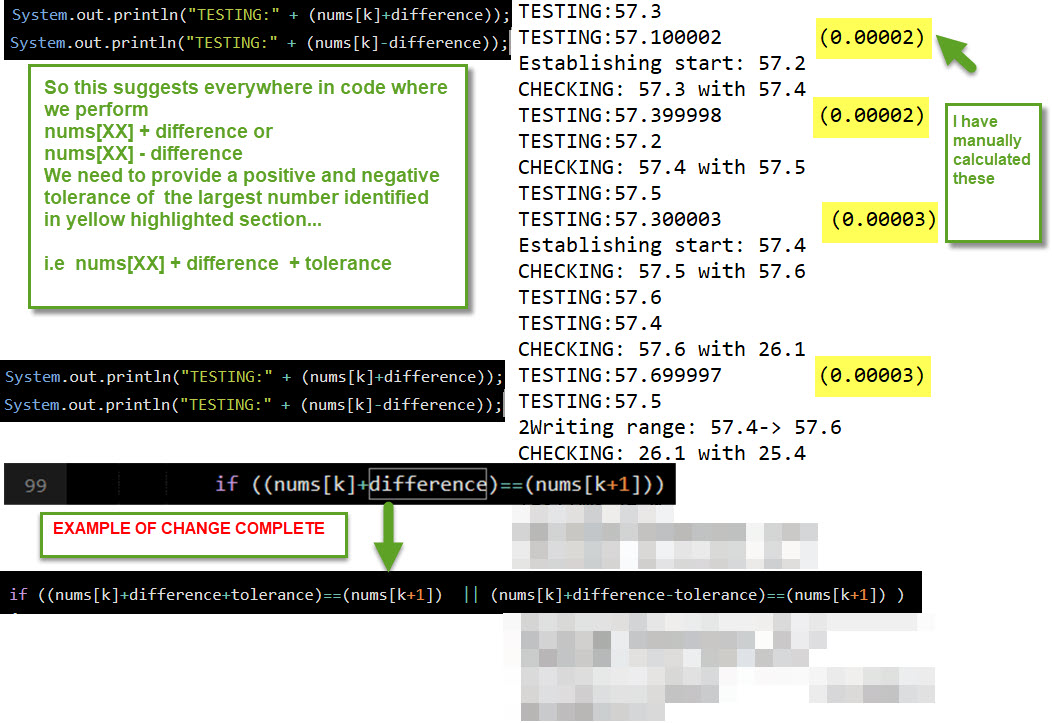Click the topmost yellow-highlighted (0.00002) value
The width and height of the screenshot is (1052, 723).
(x=872, y=37)
